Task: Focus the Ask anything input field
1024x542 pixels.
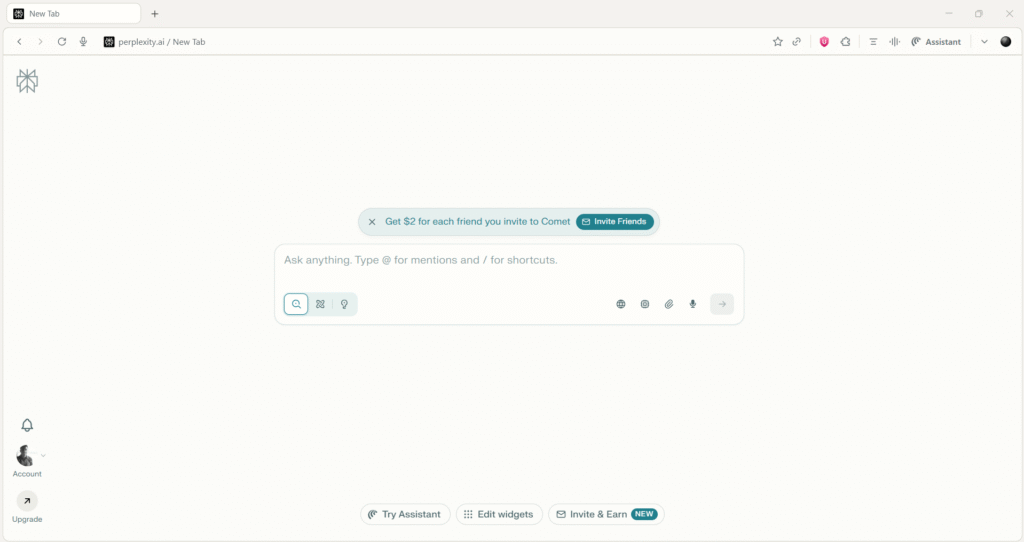Action: (x=509, y=260)
